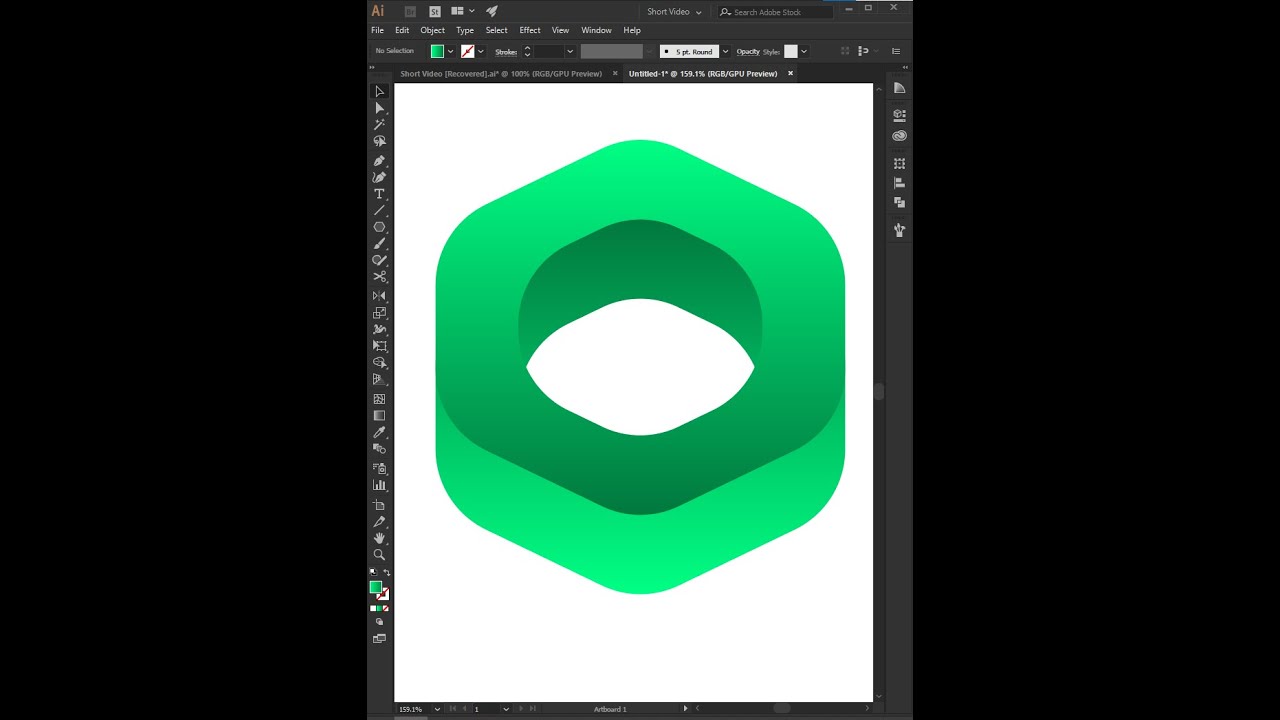The height and width of the screenshot is (720, 1280).
Task: Reset default fill and stroke
Action: click(x=373, y=573)
